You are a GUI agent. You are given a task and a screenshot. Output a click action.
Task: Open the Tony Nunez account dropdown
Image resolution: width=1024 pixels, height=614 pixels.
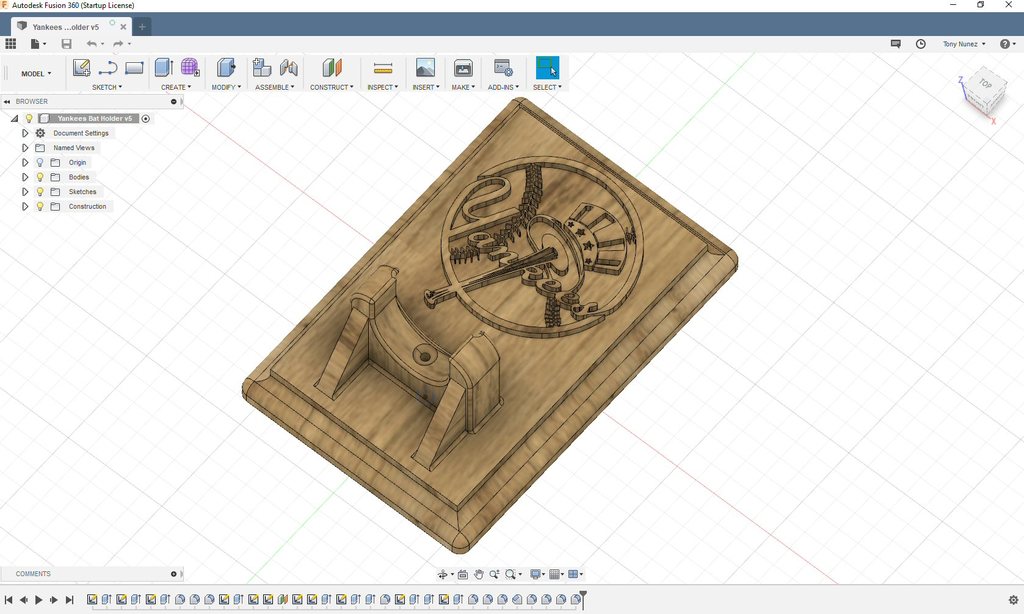coord(964,44)
